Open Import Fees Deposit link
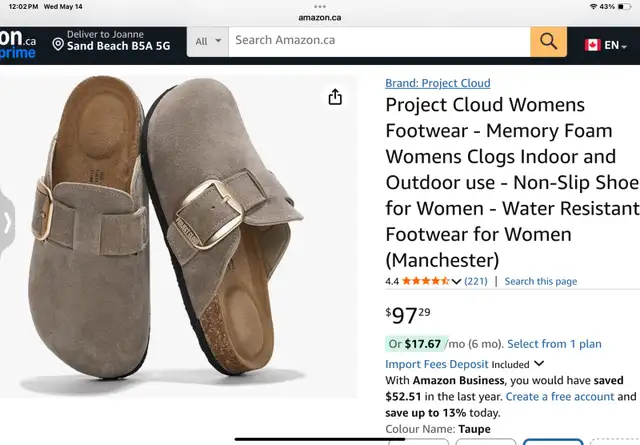 (436, 364)
